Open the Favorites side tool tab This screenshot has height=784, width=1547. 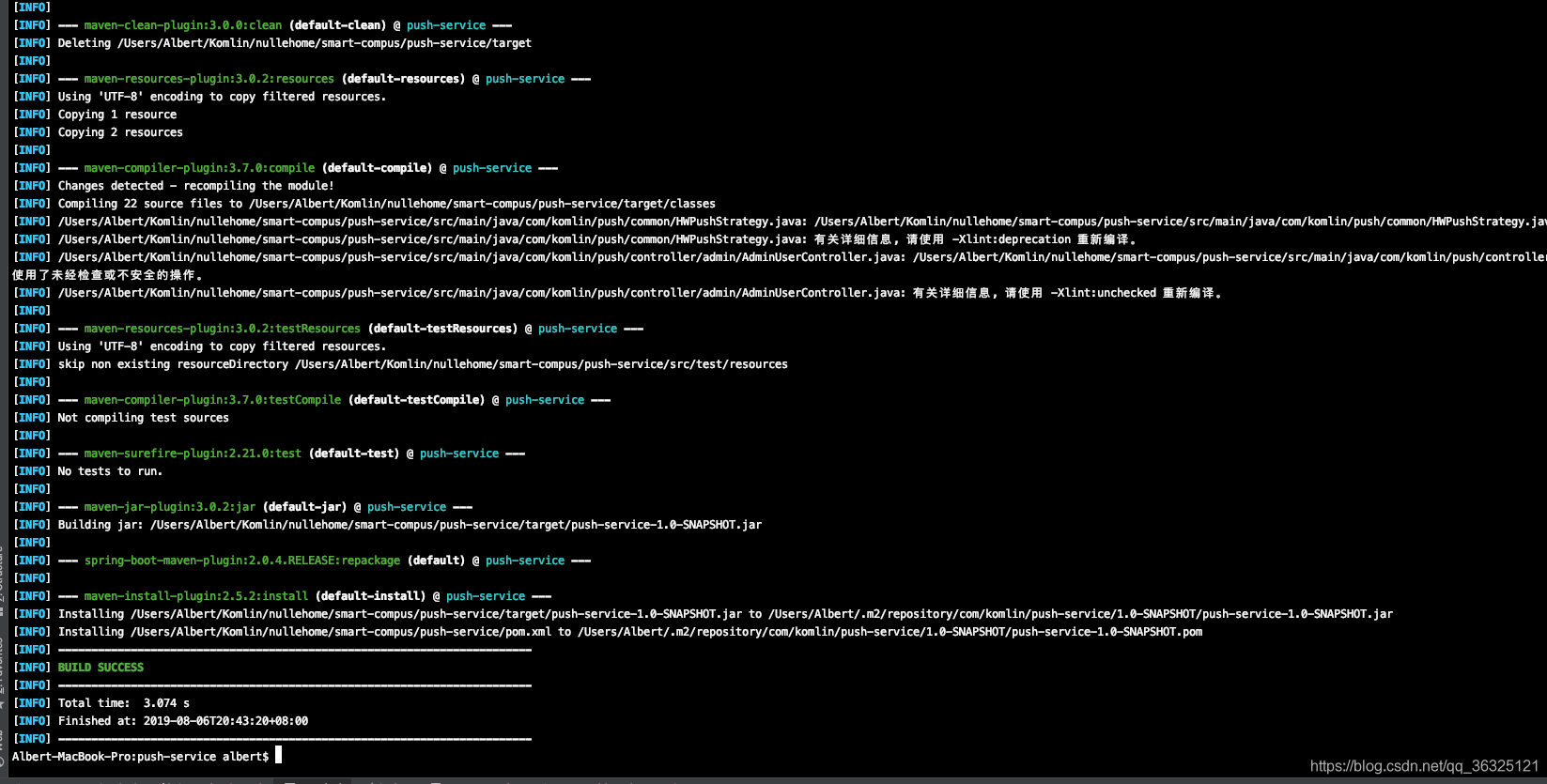pyautogui.click(x=3, y=671)
